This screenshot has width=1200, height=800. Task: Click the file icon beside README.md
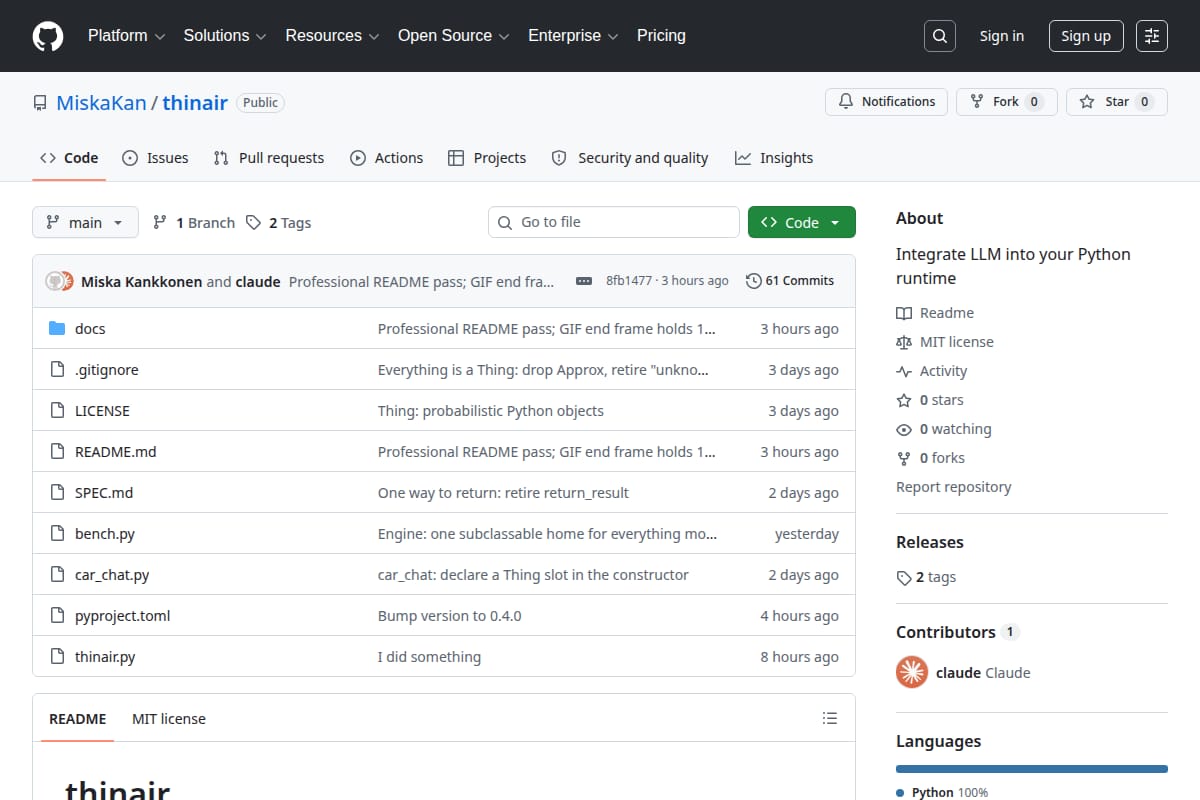click(57, 452)
